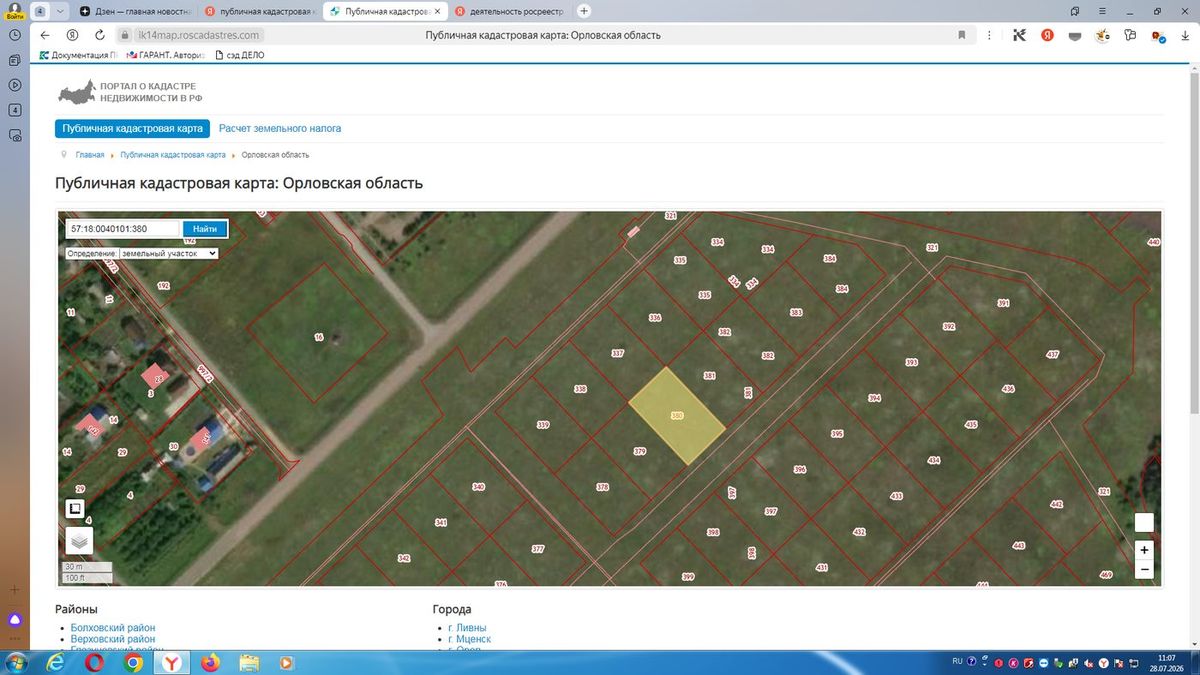Click the bookmark icon in address bar
The image size is (1200, 675).
[962, 35]
